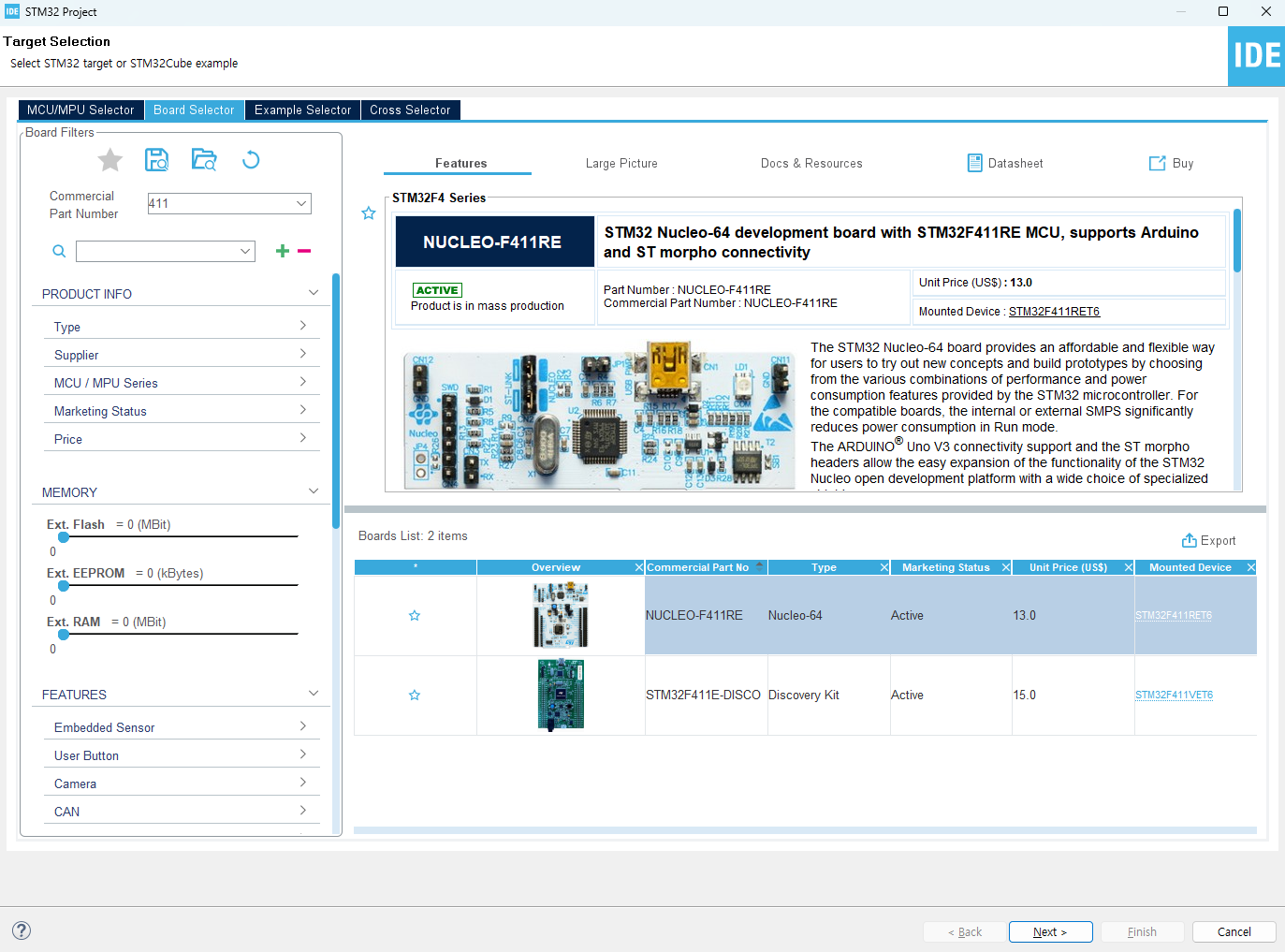Switch to Cross Selector tab
The width and height of the screenshot is (1285, 952).
click(410, 110)
